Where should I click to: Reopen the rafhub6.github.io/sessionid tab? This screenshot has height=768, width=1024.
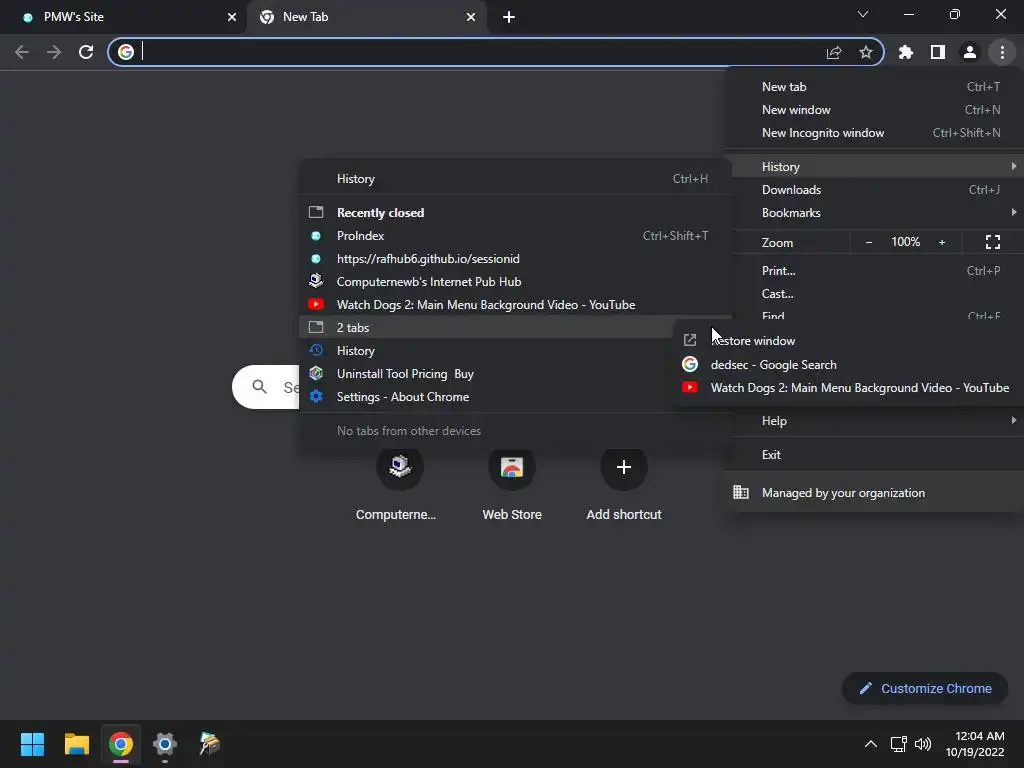coord(515,259)
